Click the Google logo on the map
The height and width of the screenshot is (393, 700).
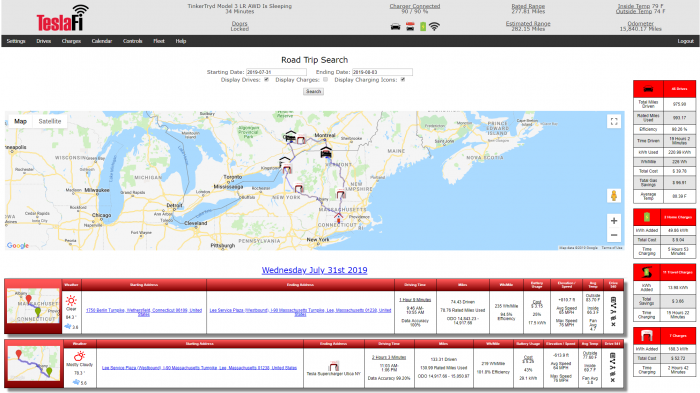[18, 245]
